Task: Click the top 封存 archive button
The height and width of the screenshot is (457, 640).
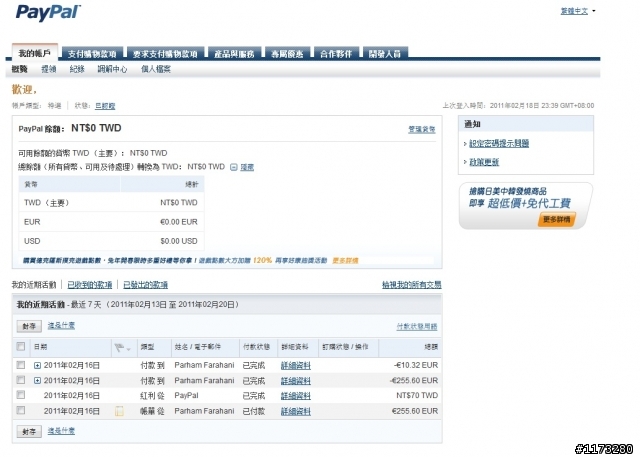Action: coord(29,326)
